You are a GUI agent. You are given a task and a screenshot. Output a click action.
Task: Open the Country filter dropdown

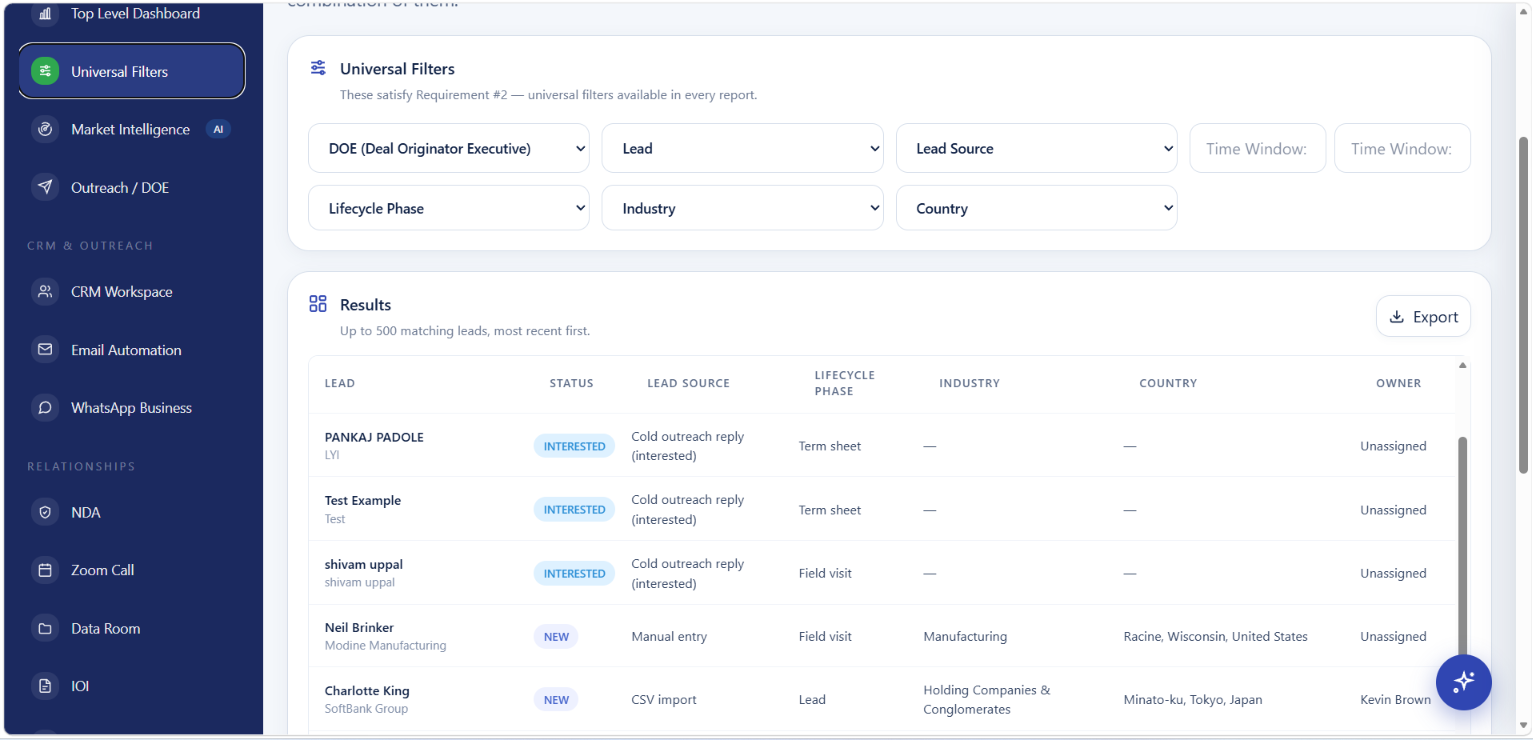pos(1037,208)
